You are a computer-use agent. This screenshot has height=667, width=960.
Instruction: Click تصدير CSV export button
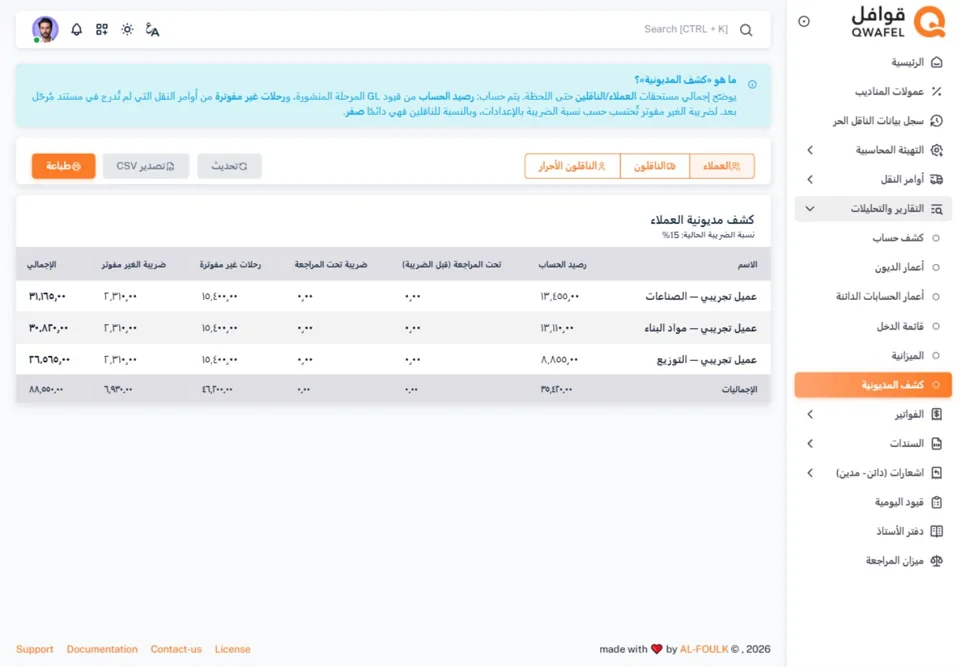146,166
